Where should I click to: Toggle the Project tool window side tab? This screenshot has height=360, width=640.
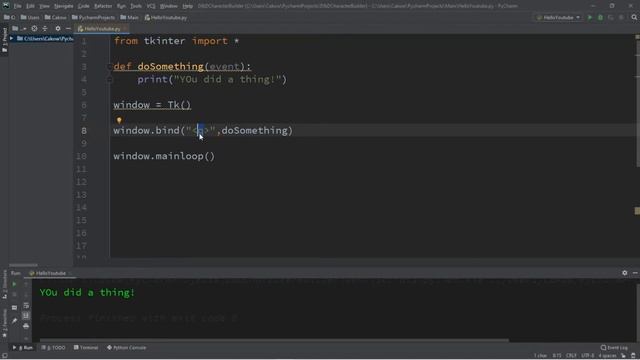4,40
